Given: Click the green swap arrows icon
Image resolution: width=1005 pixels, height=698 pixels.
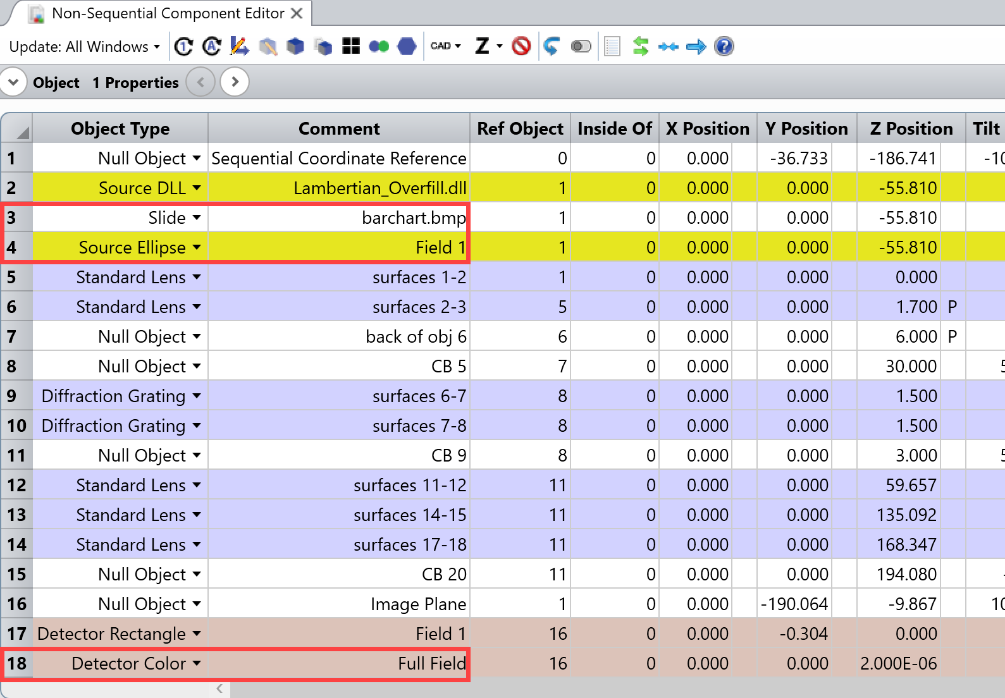Looking at the screenshot, I should [x=640, y=46].
